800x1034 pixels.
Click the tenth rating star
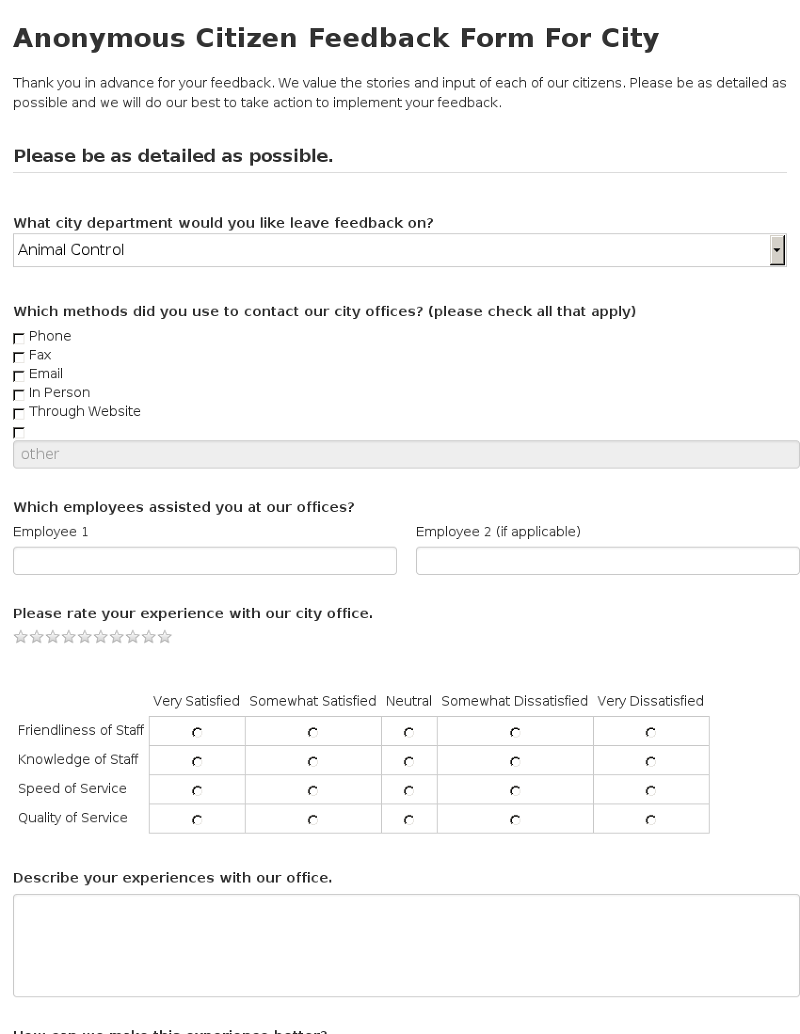[165, 636]
